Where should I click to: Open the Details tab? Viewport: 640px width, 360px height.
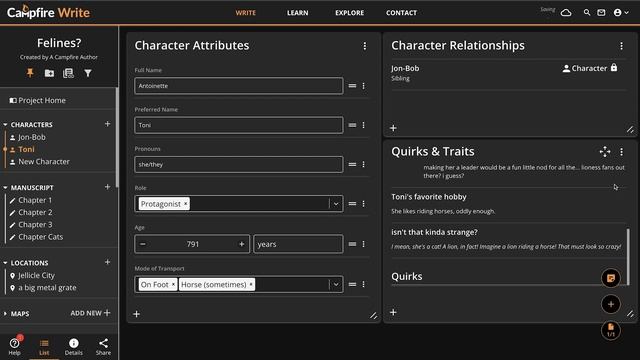(73, 347)
